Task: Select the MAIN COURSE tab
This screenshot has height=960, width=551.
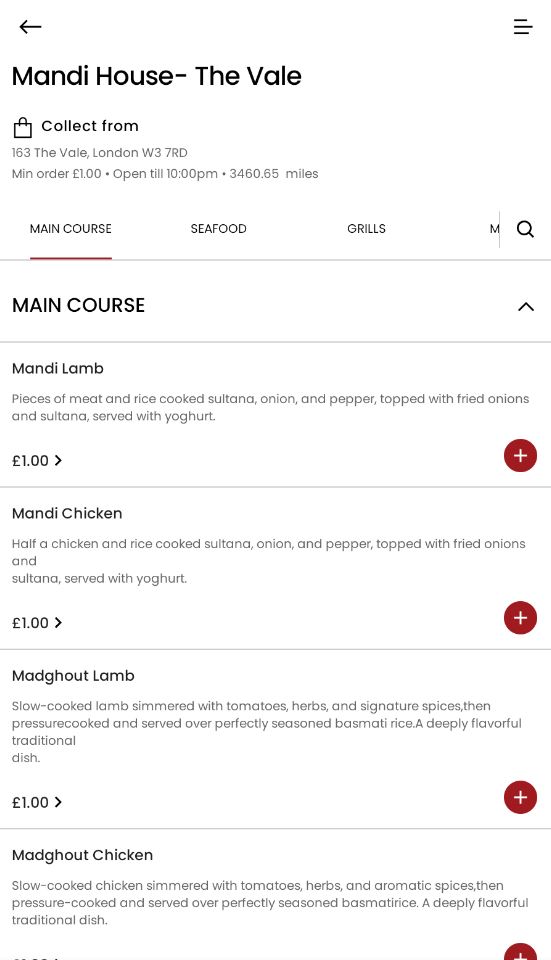Action: click(71, 229)
